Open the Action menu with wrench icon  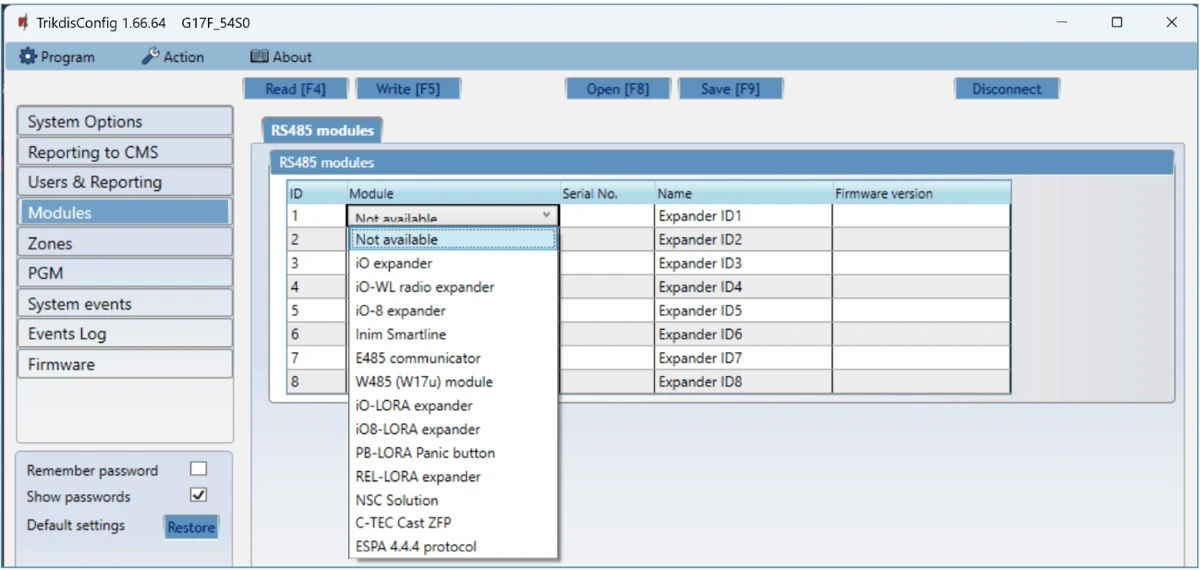(173, 57)
